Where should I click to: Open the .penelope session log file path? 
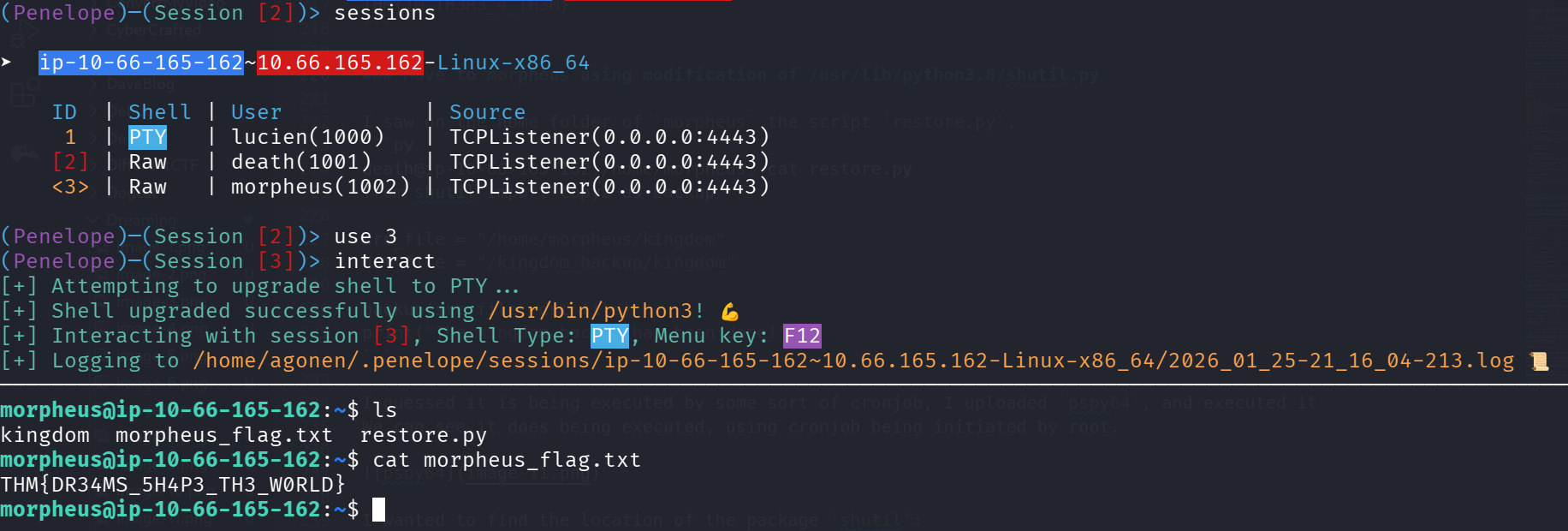tap(852, 361)
